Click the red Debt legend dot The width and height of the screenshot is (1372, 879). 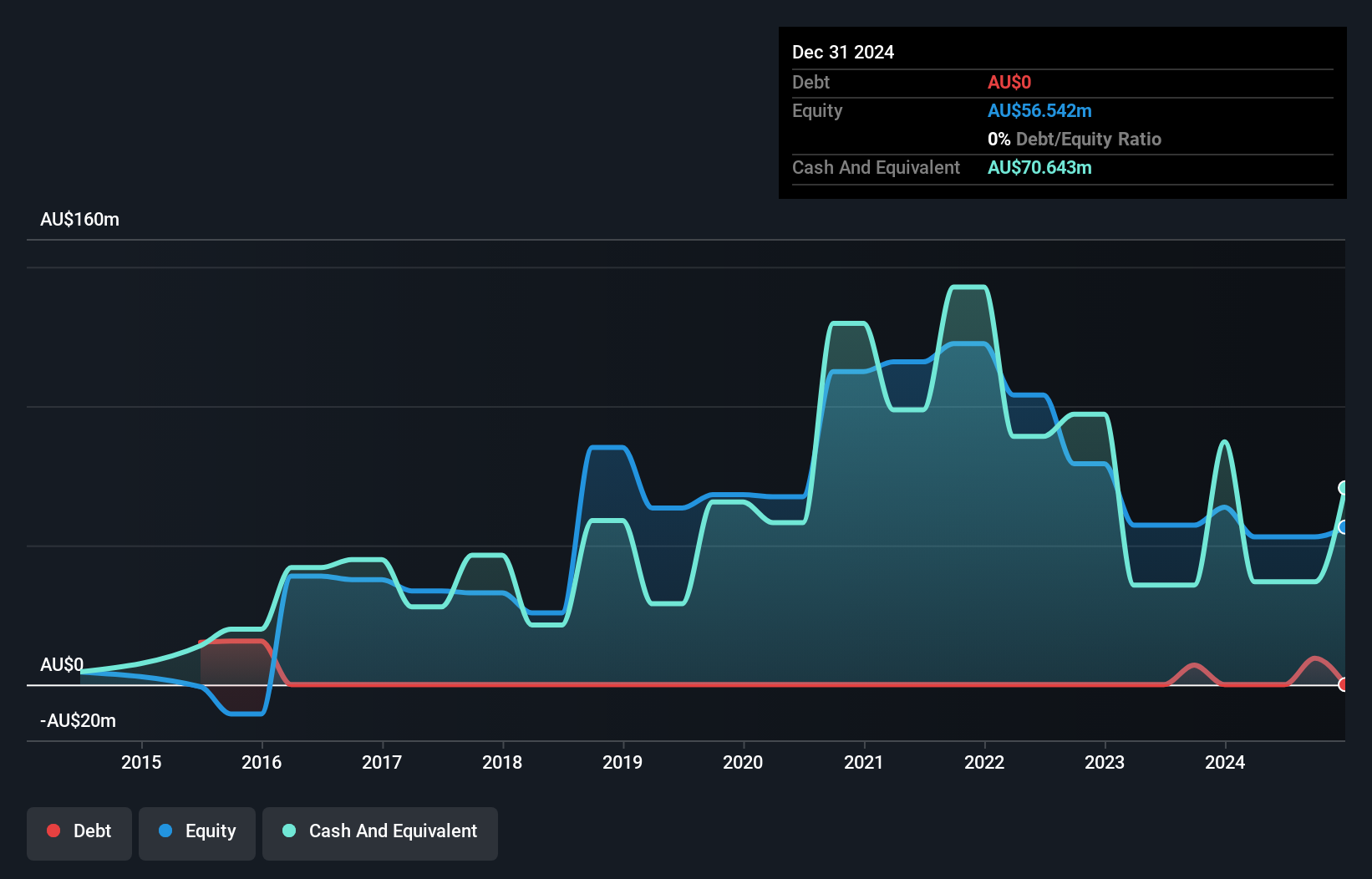point(53,831)
